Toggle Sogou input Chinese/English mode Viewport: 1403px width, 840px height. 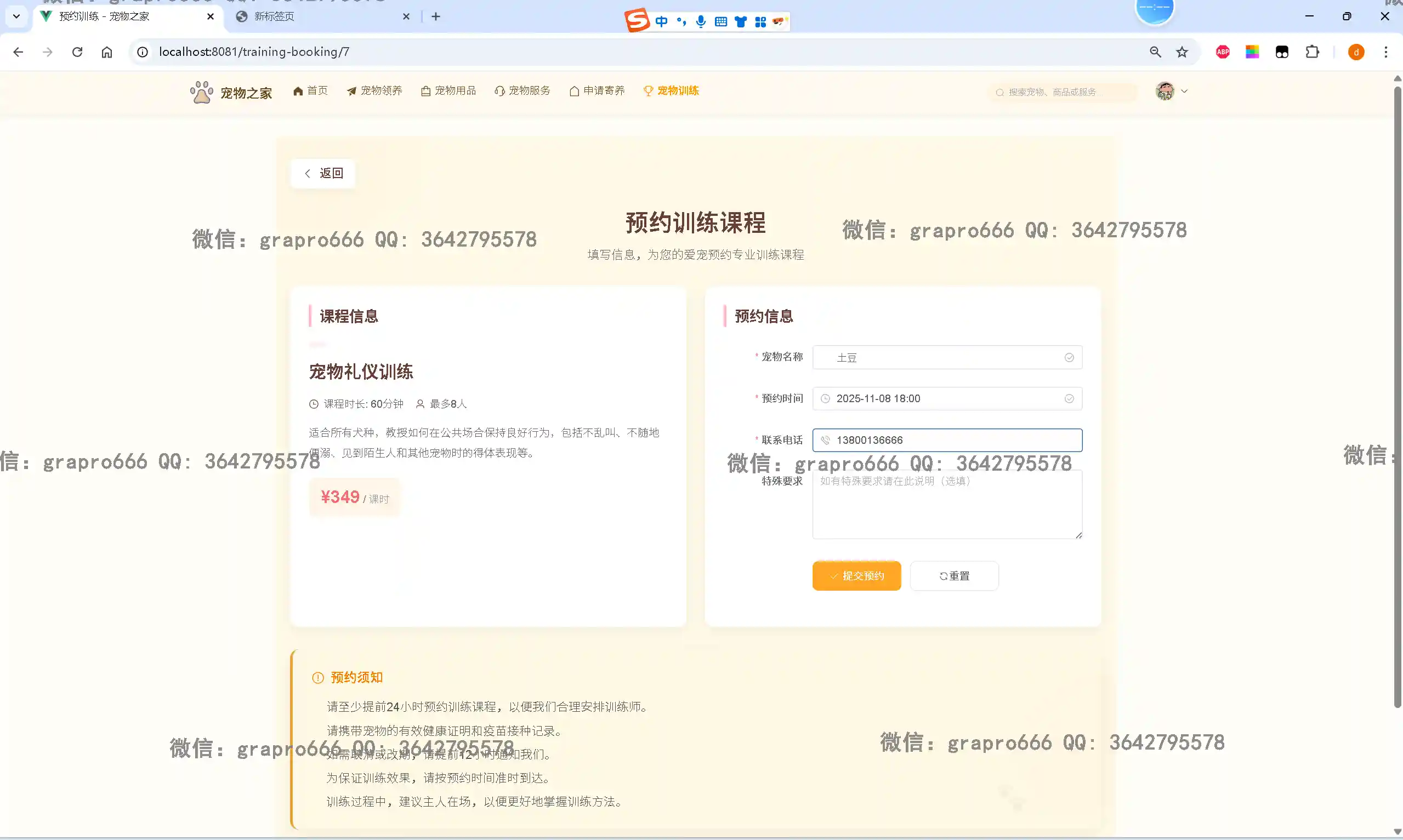coord(661,21)
